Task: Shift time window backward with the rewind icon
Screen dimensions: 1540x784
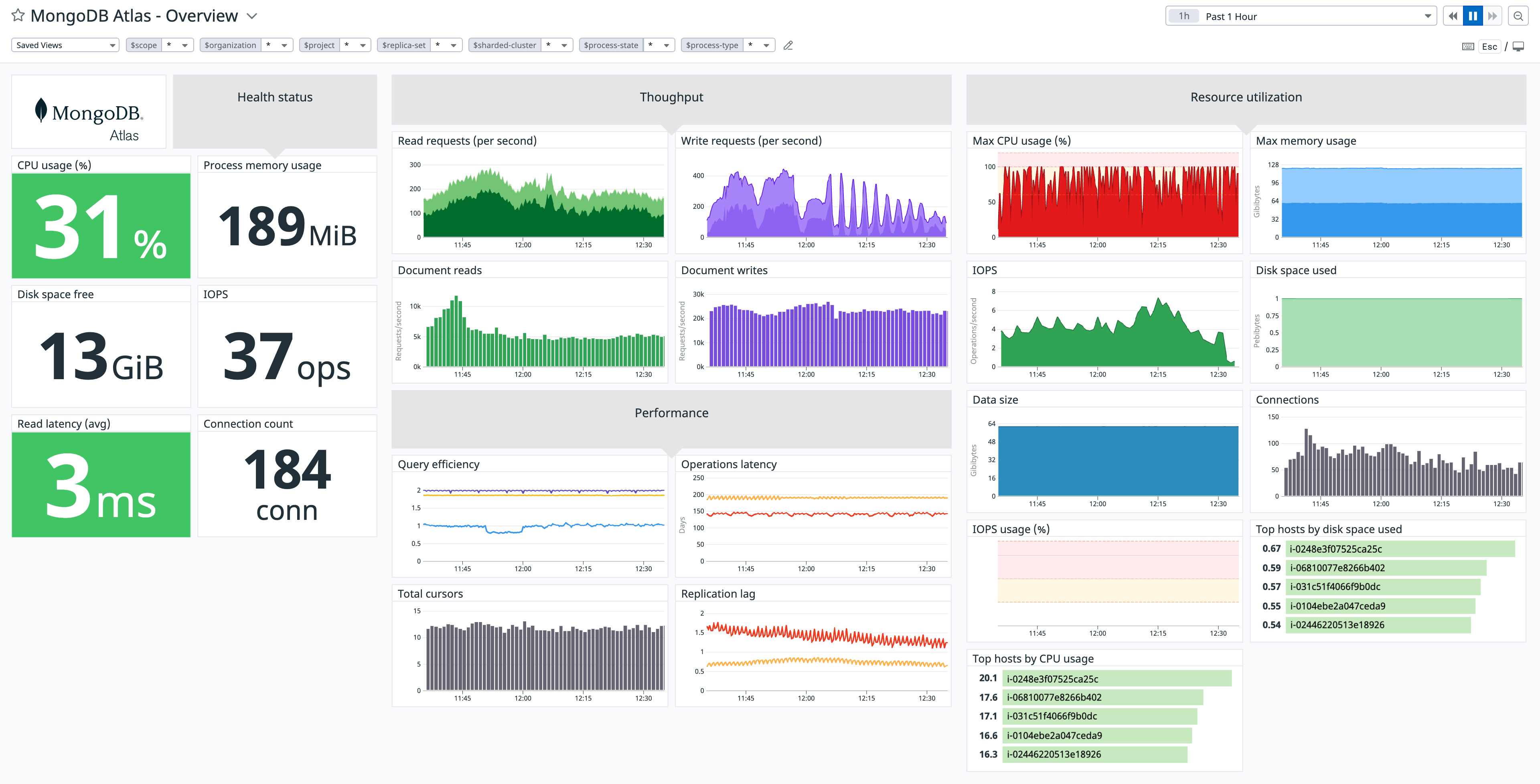Action: tap(1453, 16)
